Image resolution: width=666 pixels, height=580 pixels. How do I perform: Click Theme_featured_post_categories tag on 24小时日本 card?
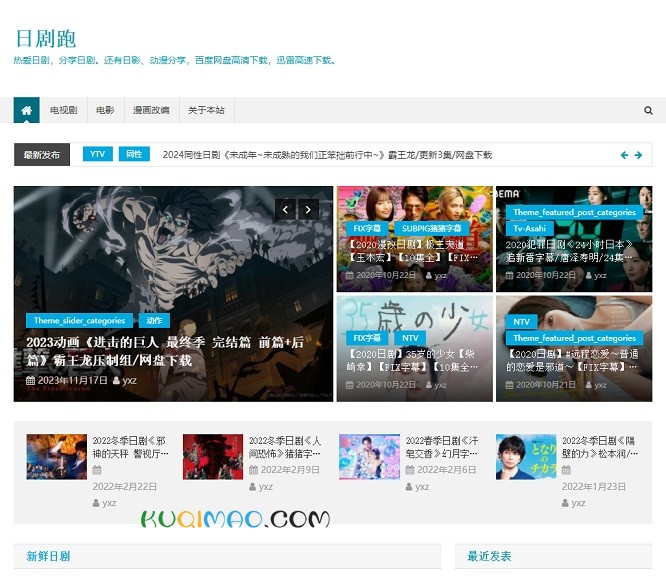point(574,212)
